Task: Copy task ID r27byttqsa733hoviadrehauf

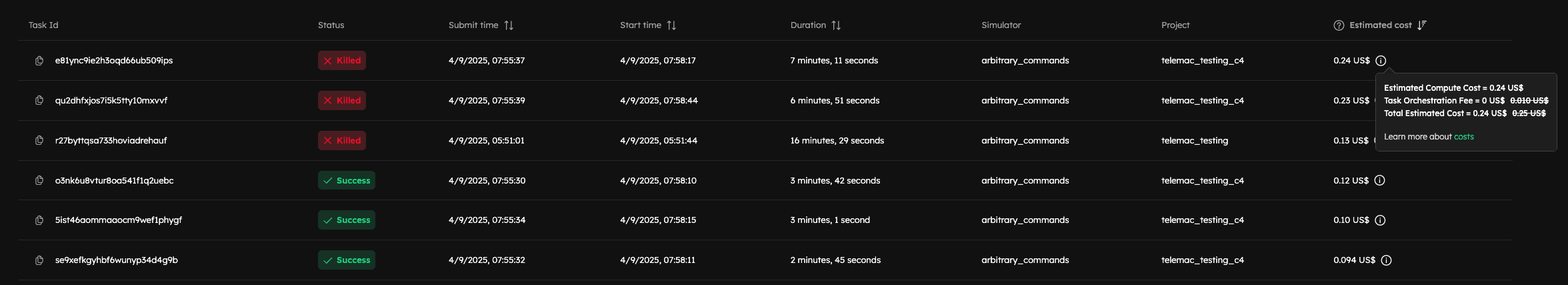Action: pyautogui.click(x=39, y=141)
